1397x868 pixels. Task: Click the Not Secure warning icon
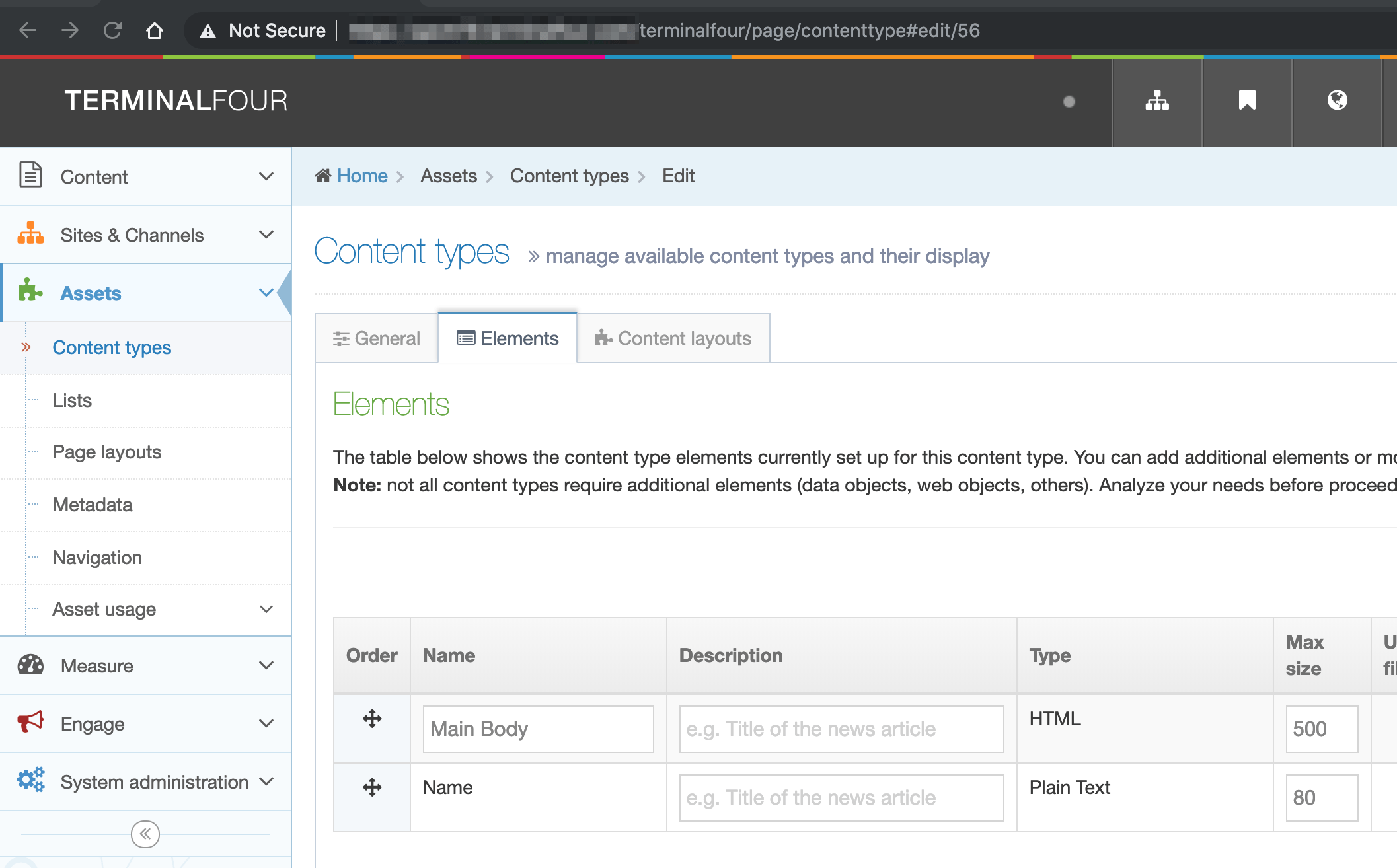[208, 31]
